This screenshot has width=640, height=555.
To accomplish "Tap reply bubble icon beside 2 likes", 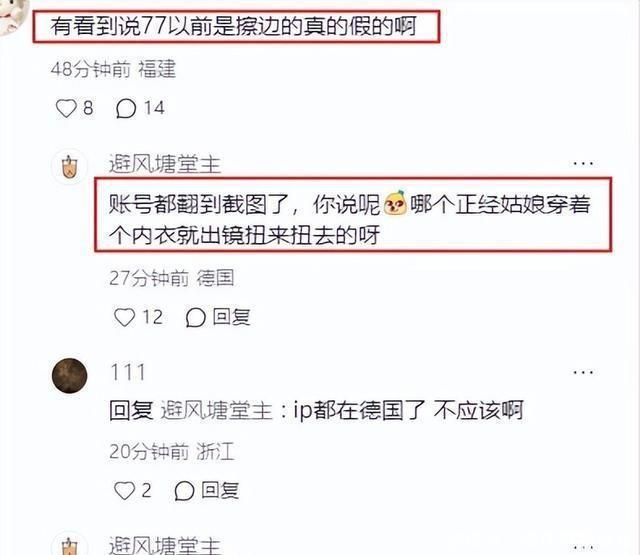I will pyautogui.click(x=184, y=491).
